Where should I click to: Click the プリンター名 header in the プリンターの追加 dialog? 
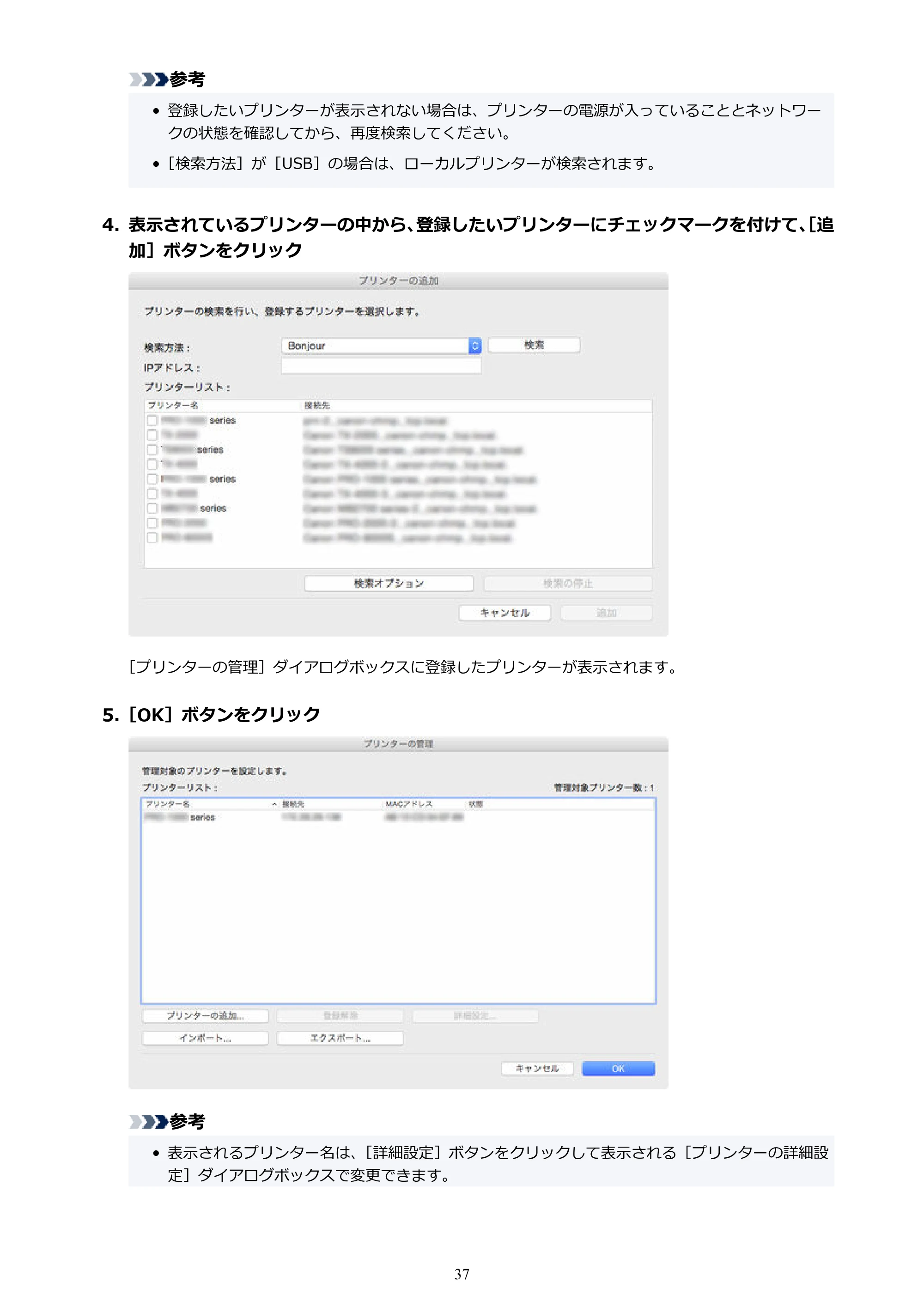[x=173, y=405]
